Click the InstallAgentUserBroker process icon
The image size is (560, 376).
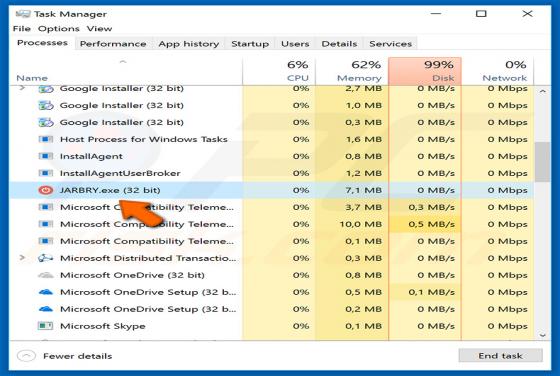tap(46, 173)
